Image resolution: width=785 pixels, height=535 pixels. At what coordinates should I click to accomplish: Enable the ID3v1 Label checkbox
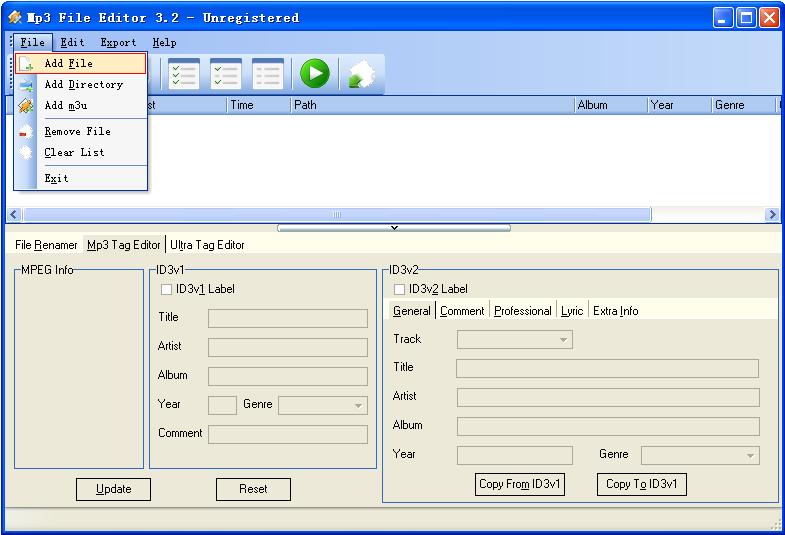pos(167,290)
